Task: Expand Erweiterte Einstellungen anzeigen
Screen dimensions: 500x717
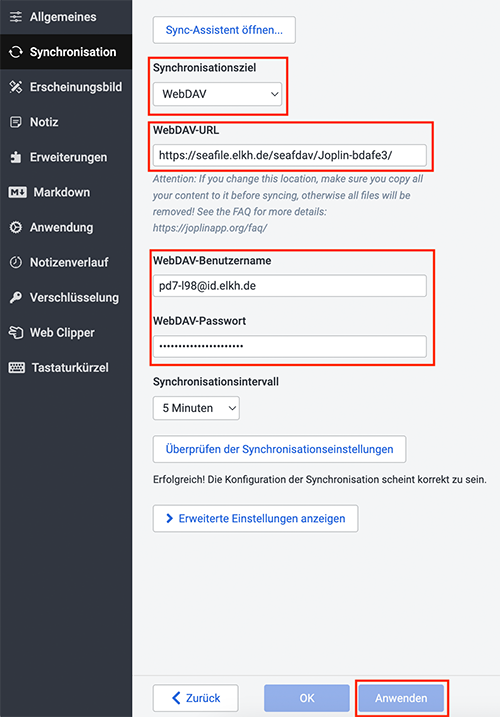Action: coord(255,519)
